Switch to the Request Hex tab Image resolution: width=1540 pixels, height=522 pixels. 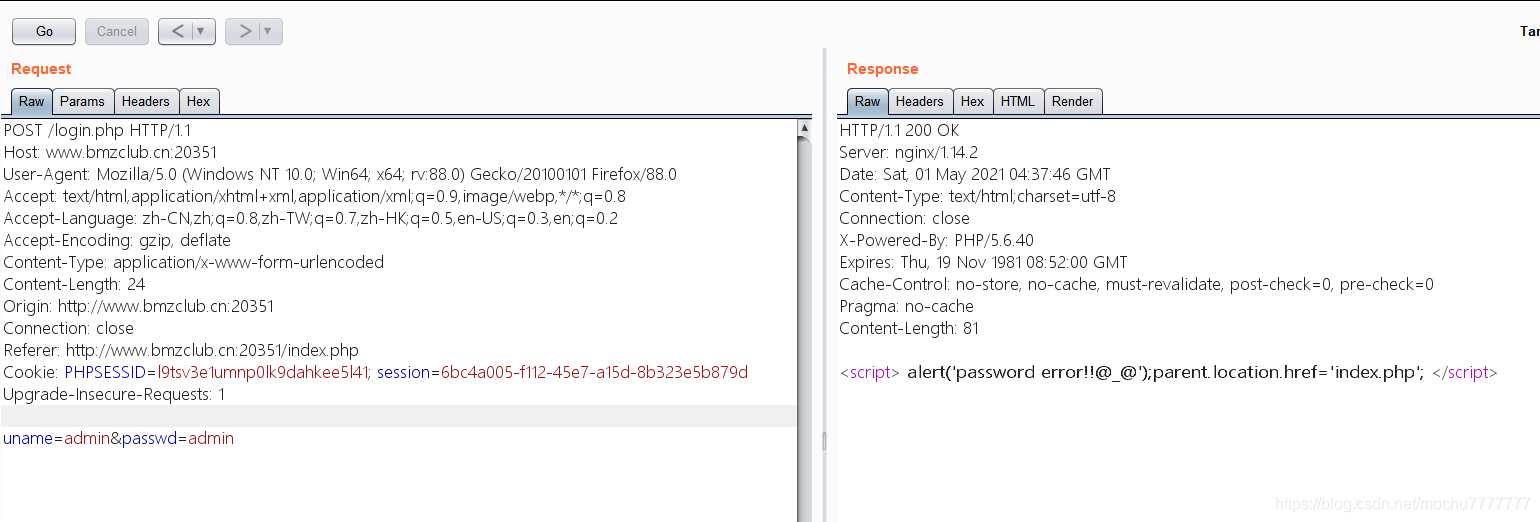199,101
